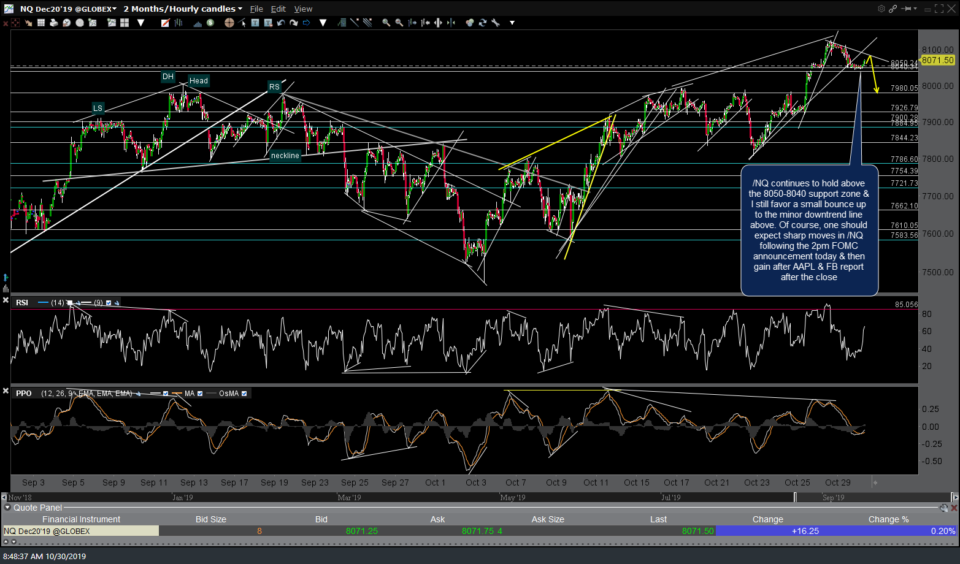
Task: Toggle the RSI (14) line checkbox
Action: 70,303
